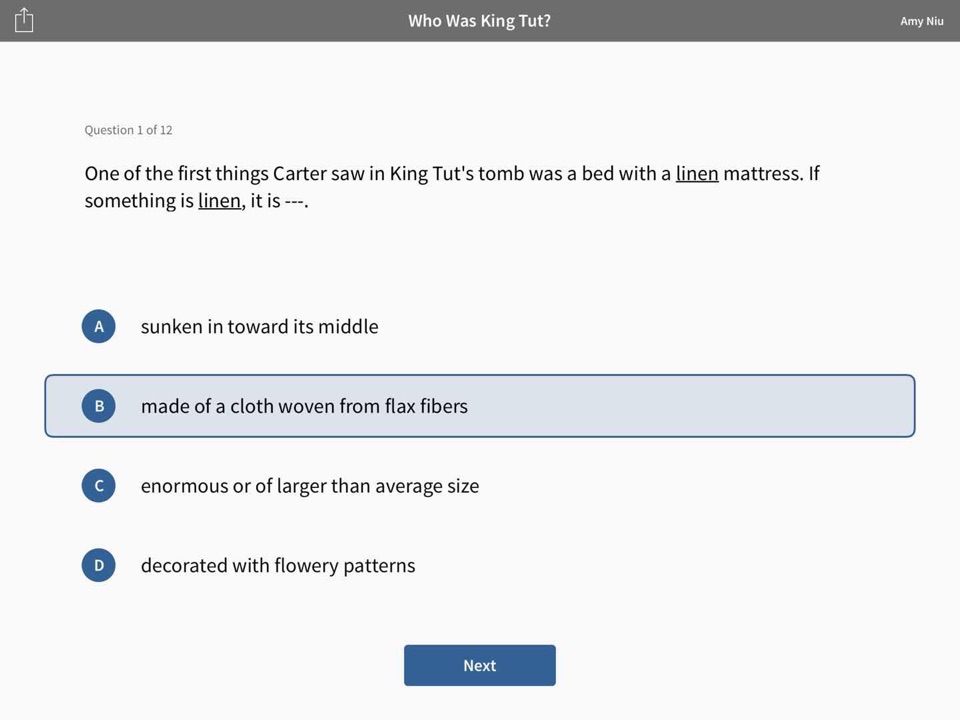
Task: Click underlined 'linen' after 'something is'
Action: click(219, 200)
